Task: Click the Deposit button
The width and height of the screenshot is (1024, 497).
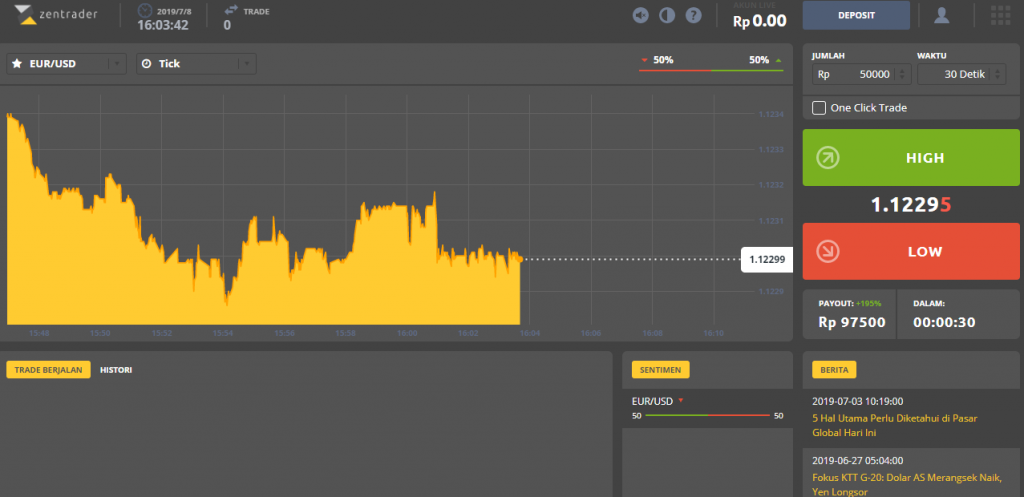Action: coord(856,15)
